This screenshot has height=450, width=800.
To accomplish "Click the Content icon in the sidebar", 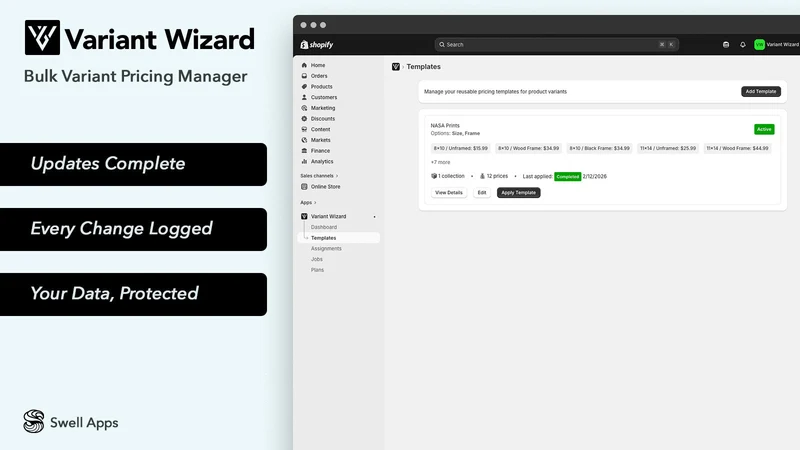I will click(304, 130).
